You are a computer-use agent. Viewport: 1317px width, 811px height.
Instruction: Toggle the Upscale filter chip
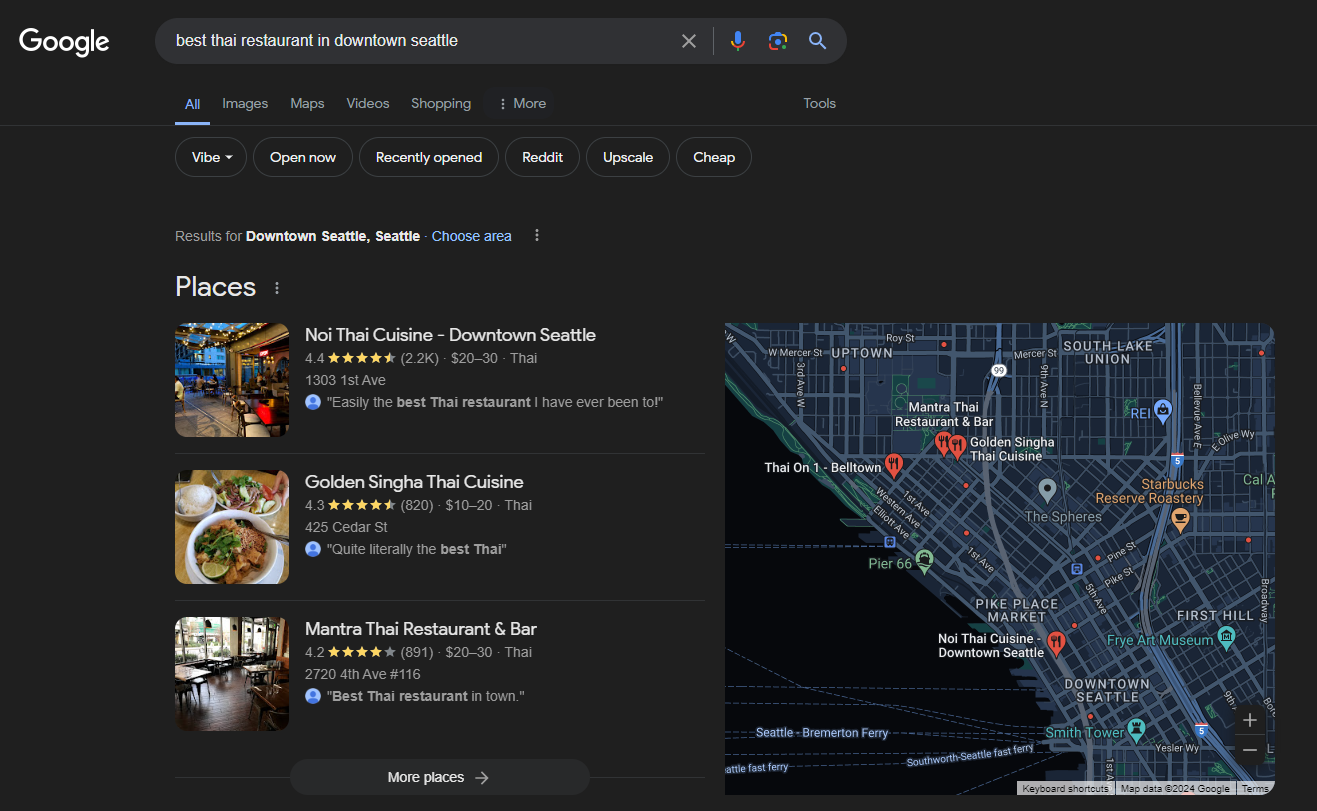tap(628, 157)
